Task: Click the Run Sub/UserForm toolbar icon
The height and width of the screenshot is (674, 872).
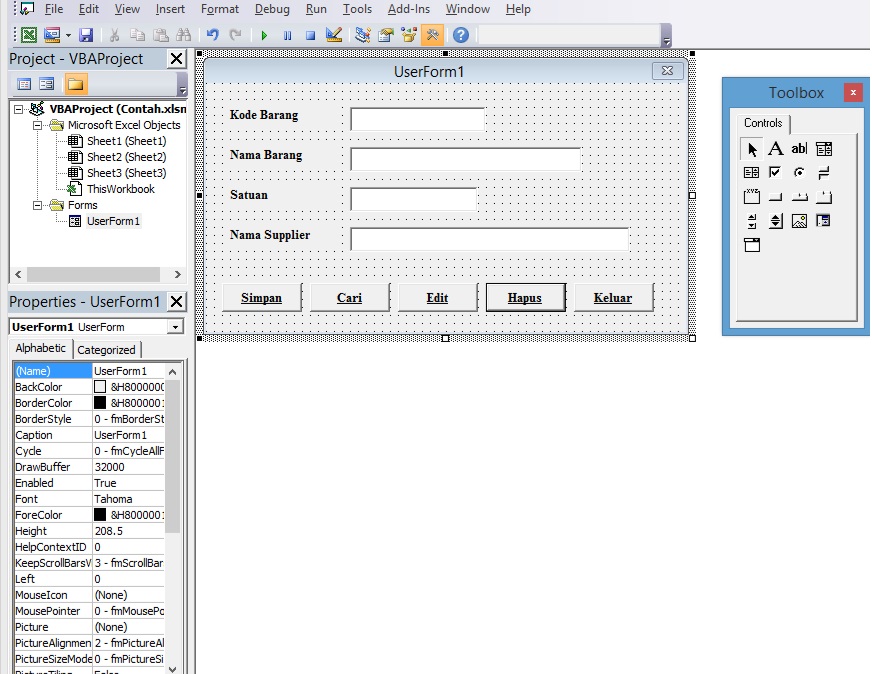Action: [x=263, y=35]
